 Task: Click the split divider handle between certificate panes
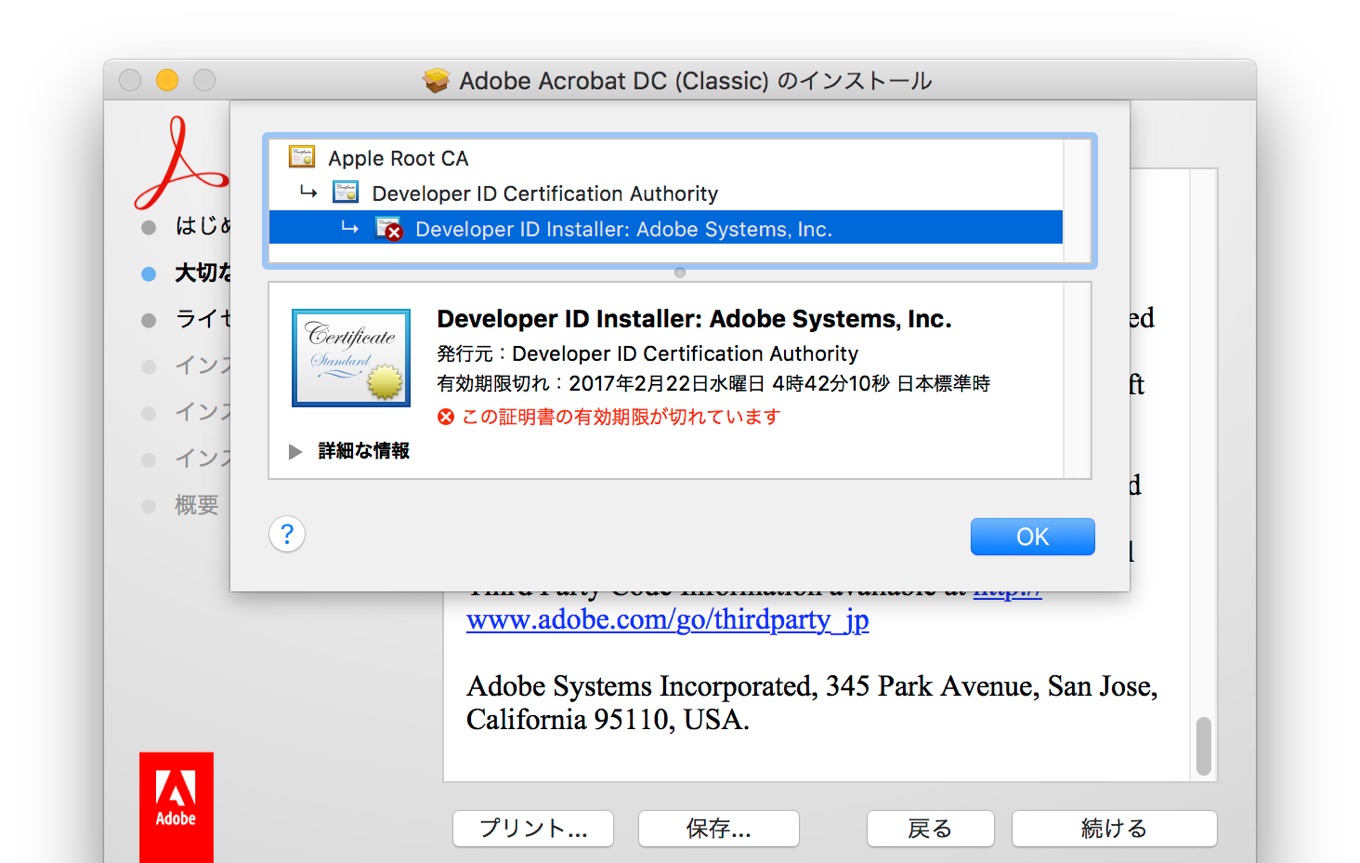(680, 272)
